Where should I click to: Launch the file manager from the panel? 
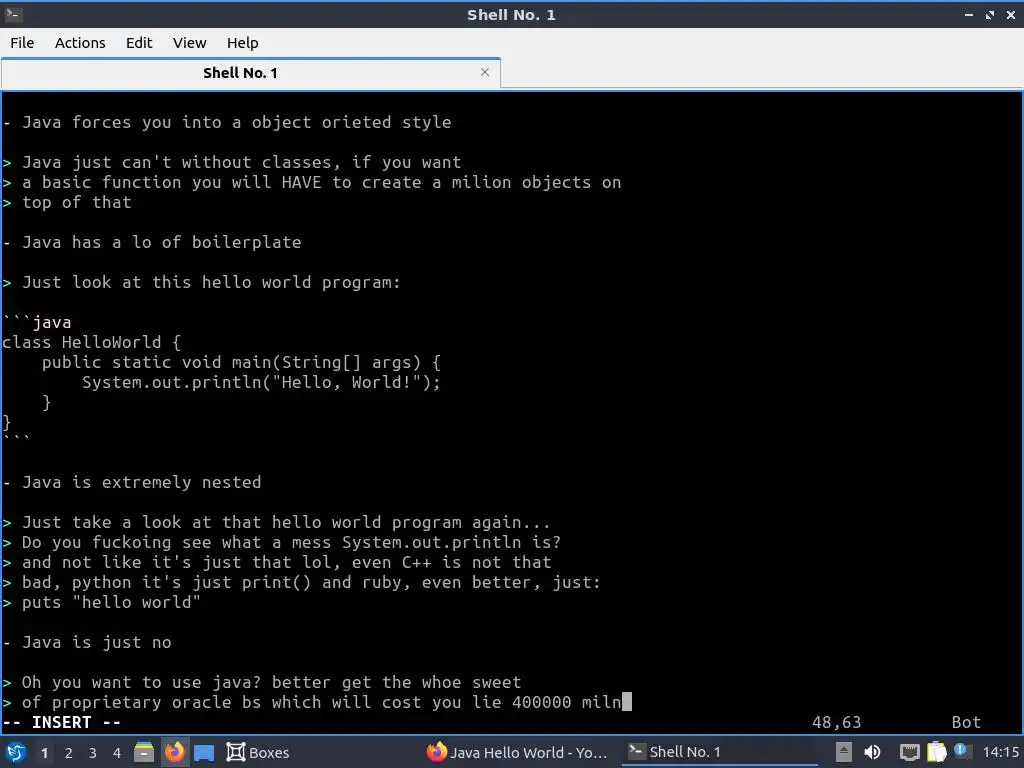pyautogui.click(x=144, y=752)
